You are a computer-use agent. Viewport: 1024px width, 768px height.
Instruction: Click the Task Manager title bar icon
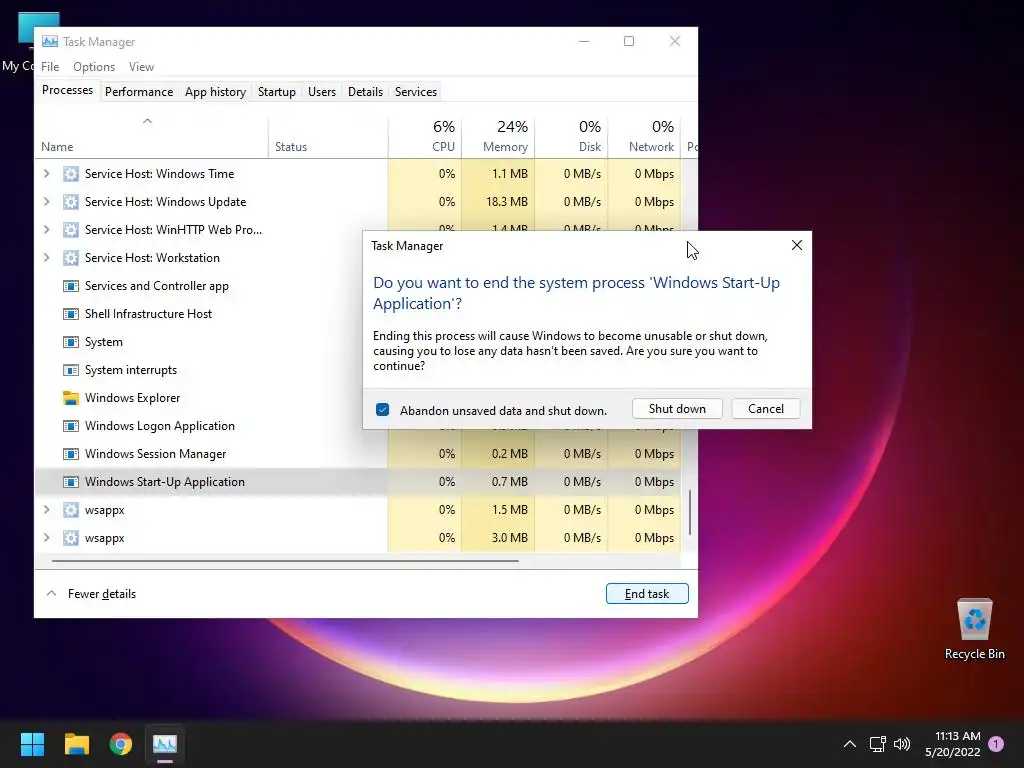point(50,41)
